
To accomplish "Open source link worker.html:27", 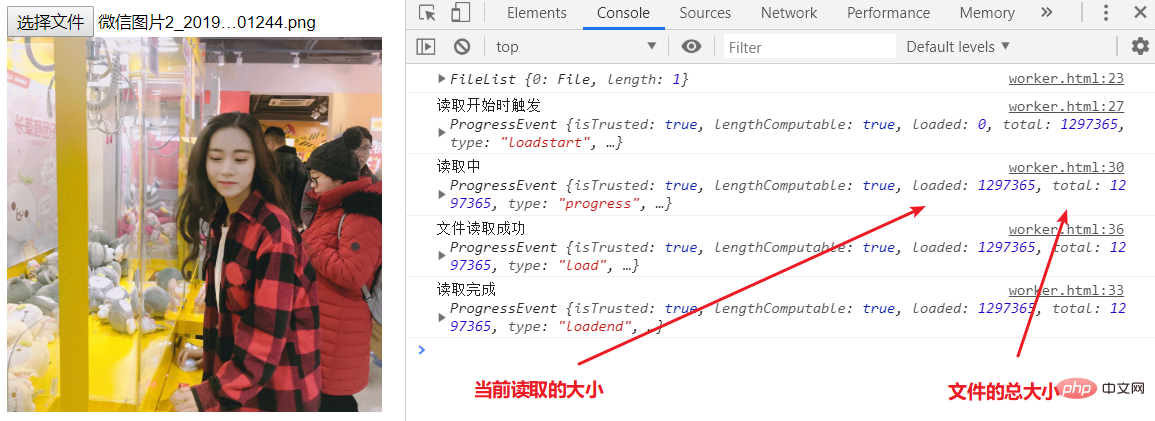I will tap(1066, 106).
